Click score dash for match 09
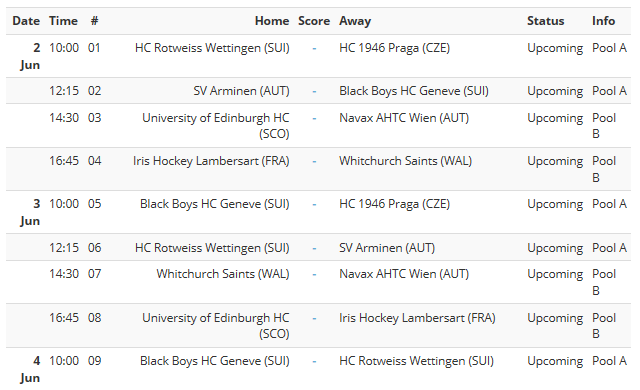This screenshot has width=640, height=390. 314,361
